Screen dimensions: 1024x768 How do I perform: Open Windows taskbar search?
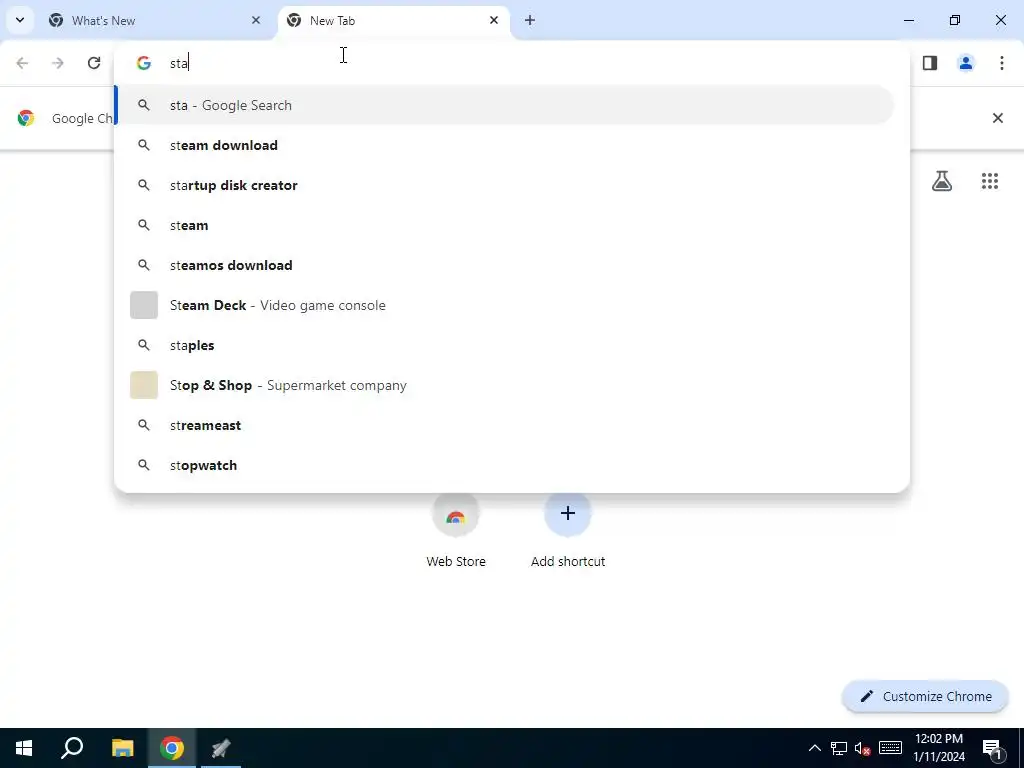(72, 748)
